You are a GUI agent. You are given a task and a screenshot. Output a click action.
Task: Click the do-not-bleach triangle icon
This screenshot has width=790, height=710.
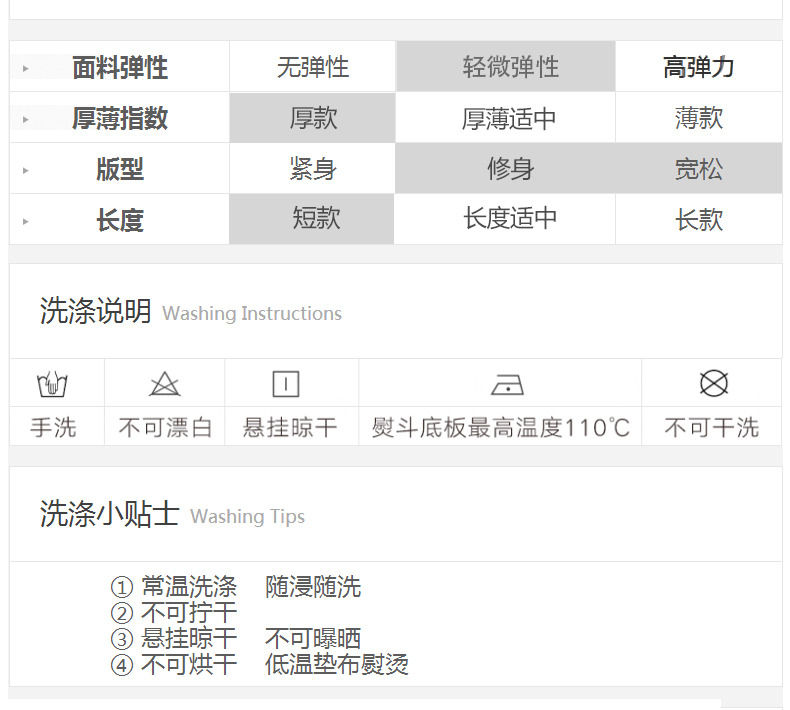(165, 383)
